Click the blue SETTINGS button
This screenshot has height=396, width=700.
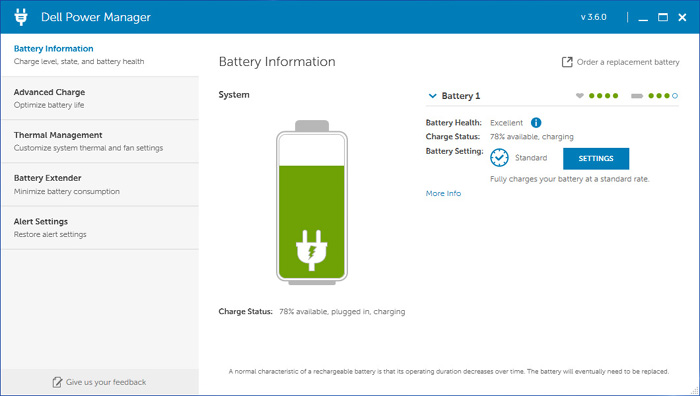[596, 158]
